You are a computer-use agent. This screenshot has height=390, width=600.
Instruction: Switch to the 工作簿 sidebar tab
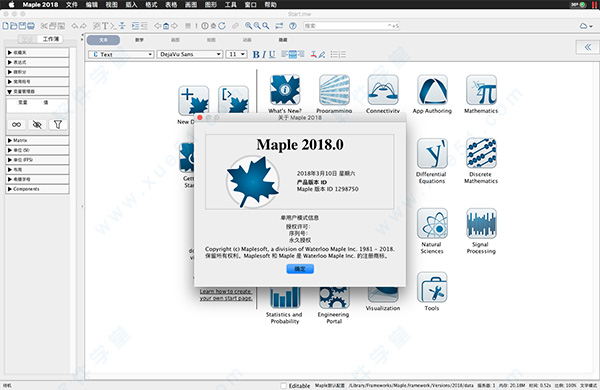pyautogui.click(x=51, y=39)
